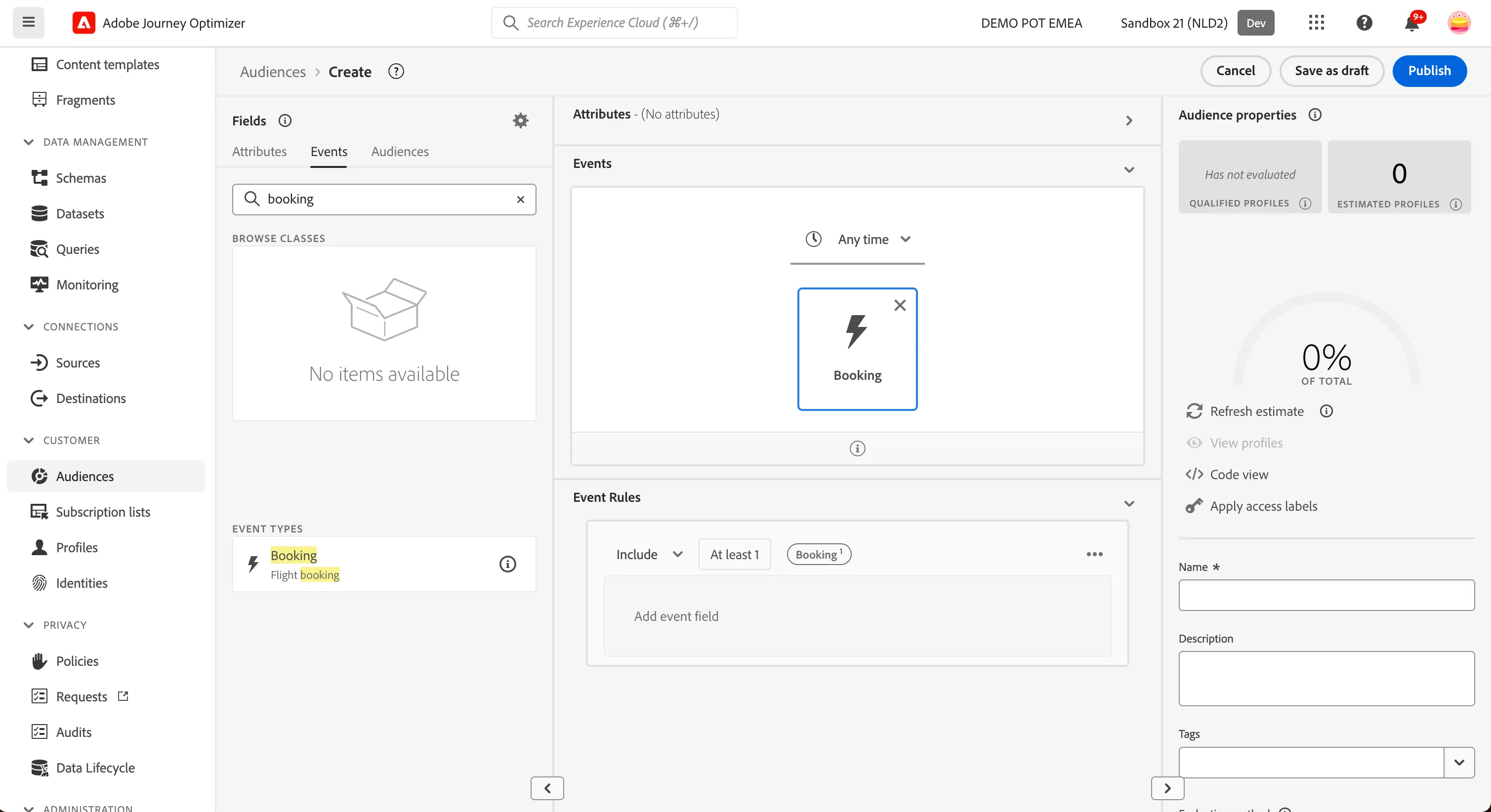Image resolution: width=1491 pixels, height=812 pixels.
Task: Switch to the Events tab
Action: pos(329,151)
